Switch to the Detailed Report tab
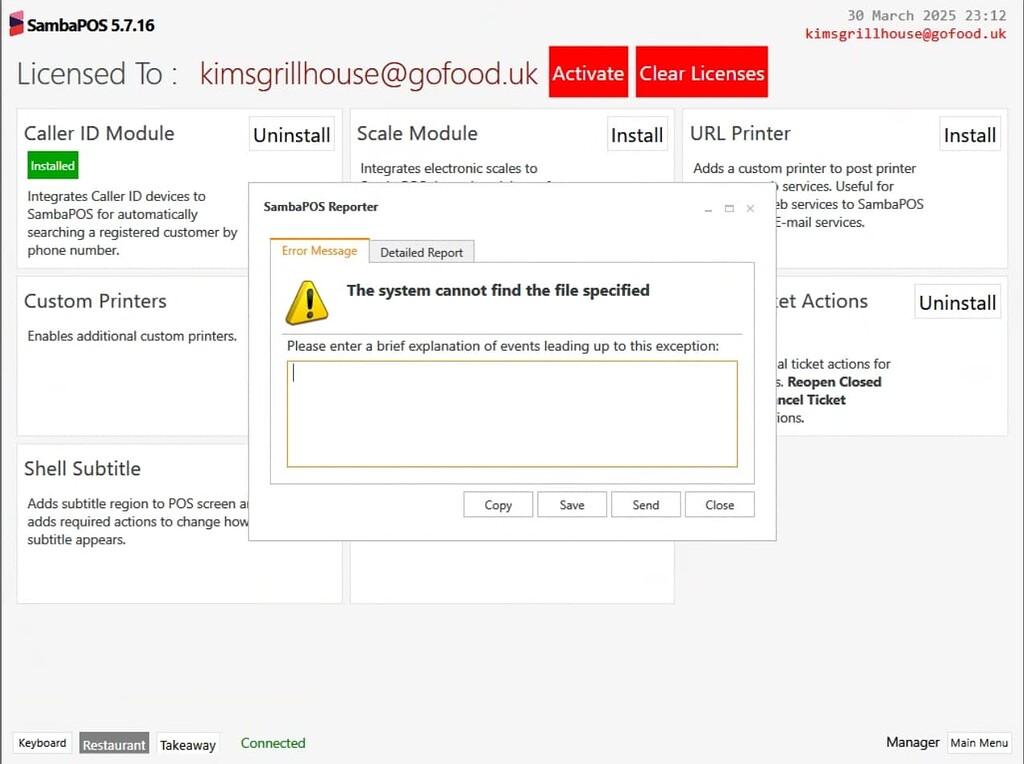Viewport: 1024px width, 764px height. [x=421, y=251]
